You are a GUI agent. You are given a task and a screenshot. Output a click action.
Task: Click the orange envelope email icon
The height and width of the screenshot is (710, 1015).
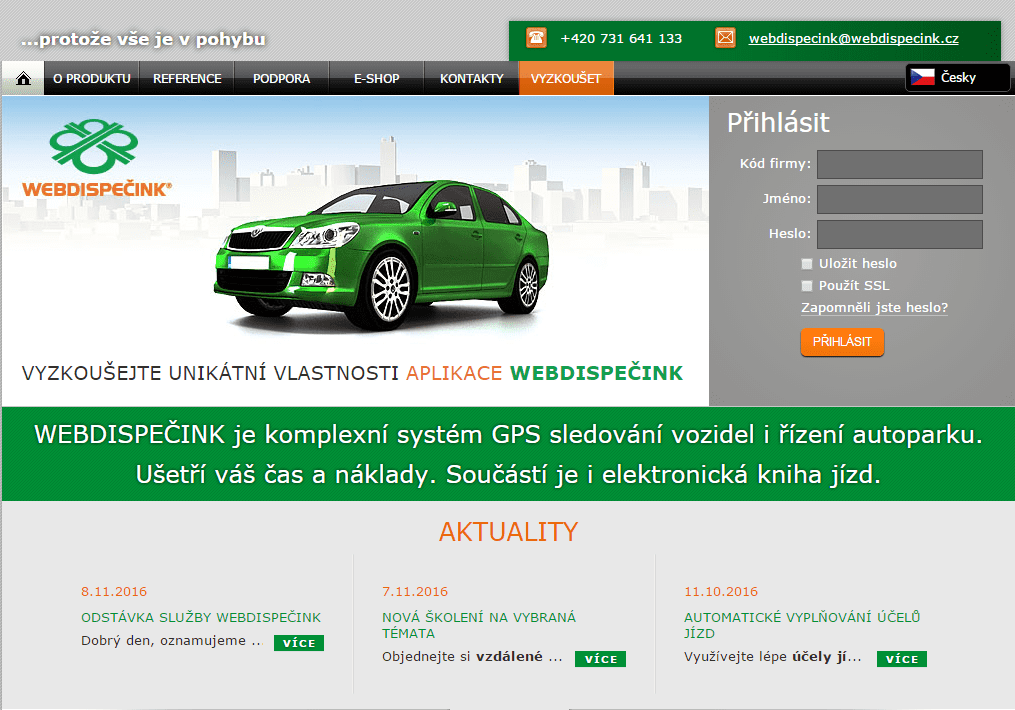(x=726, y=38)
